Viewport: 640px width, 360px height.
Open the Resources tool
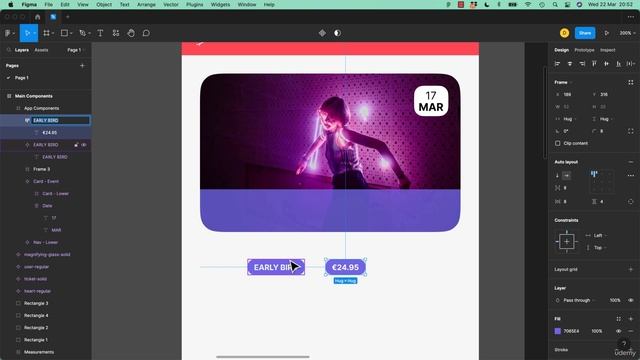[x=116, y=33]
